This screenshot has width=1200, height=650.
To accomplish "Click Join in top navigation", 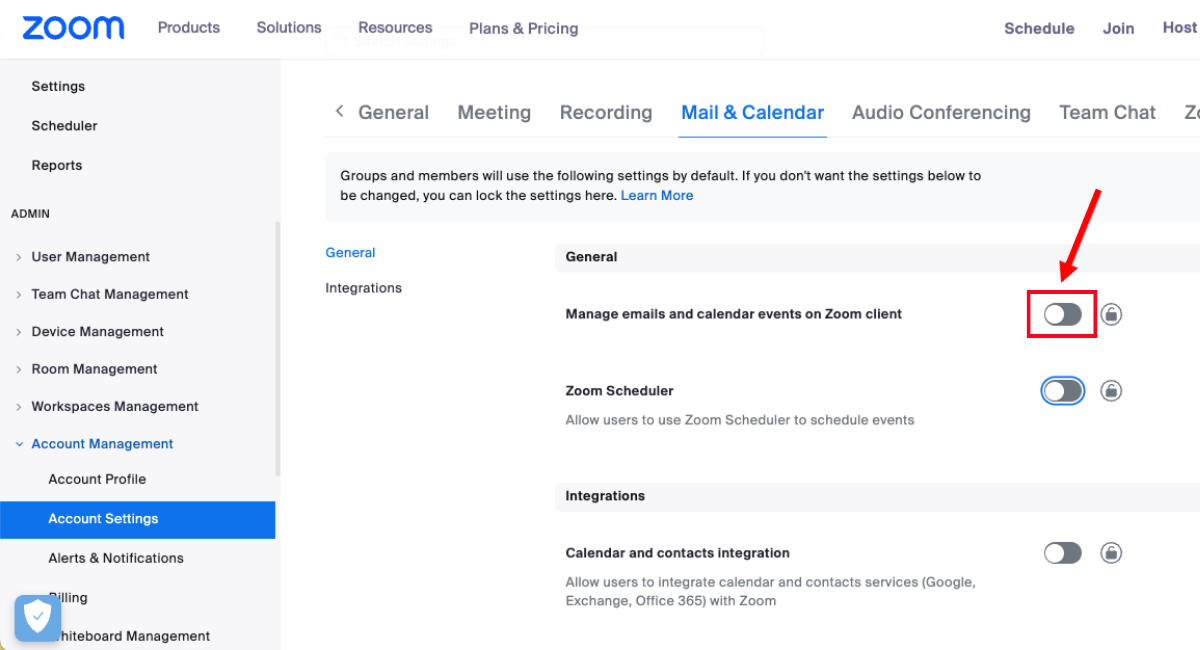I will 1118,28.
